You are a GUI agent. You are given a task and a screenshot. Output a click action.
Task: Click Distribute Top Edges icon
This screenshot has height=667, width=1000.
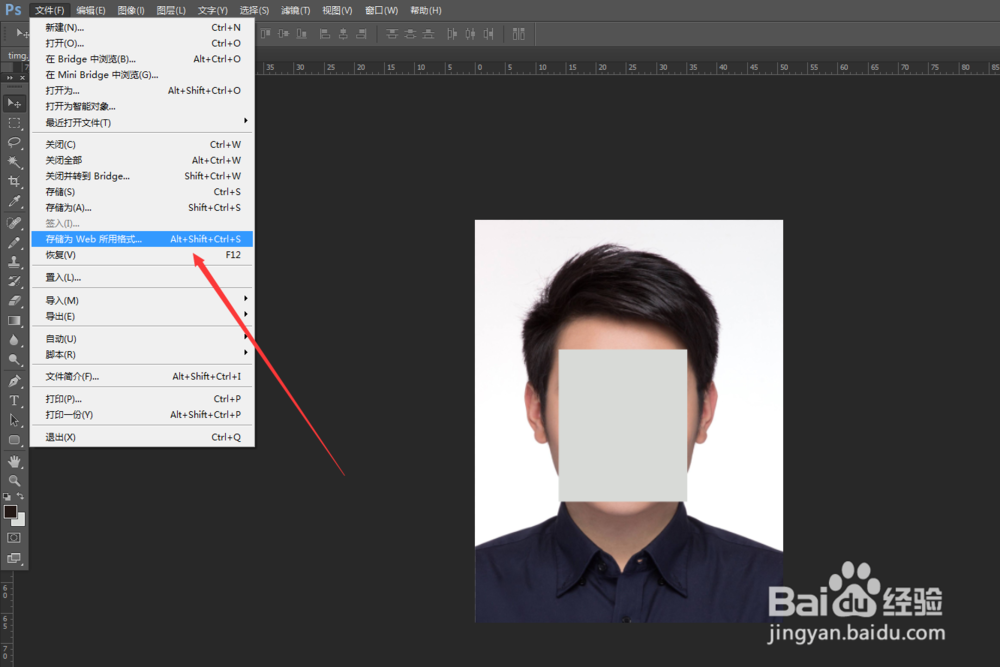click(392, 34)
